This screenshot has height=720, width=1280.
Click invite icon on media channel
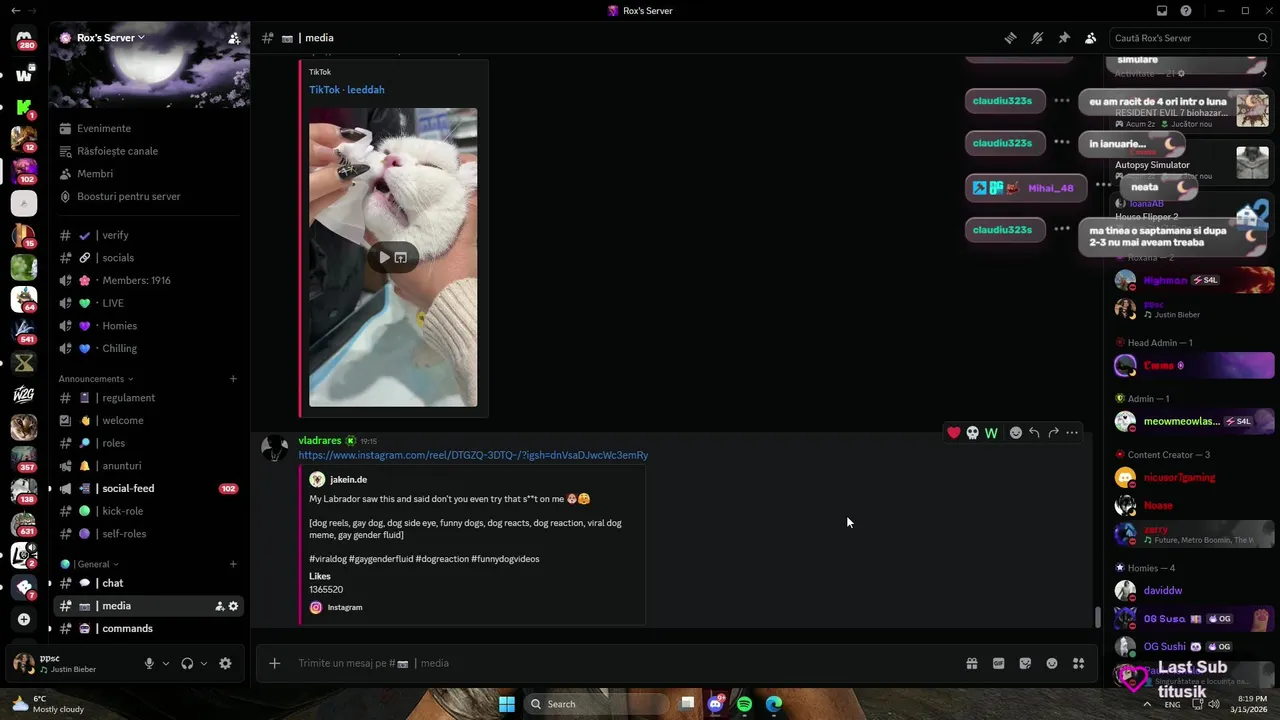(x=220, y=606)
